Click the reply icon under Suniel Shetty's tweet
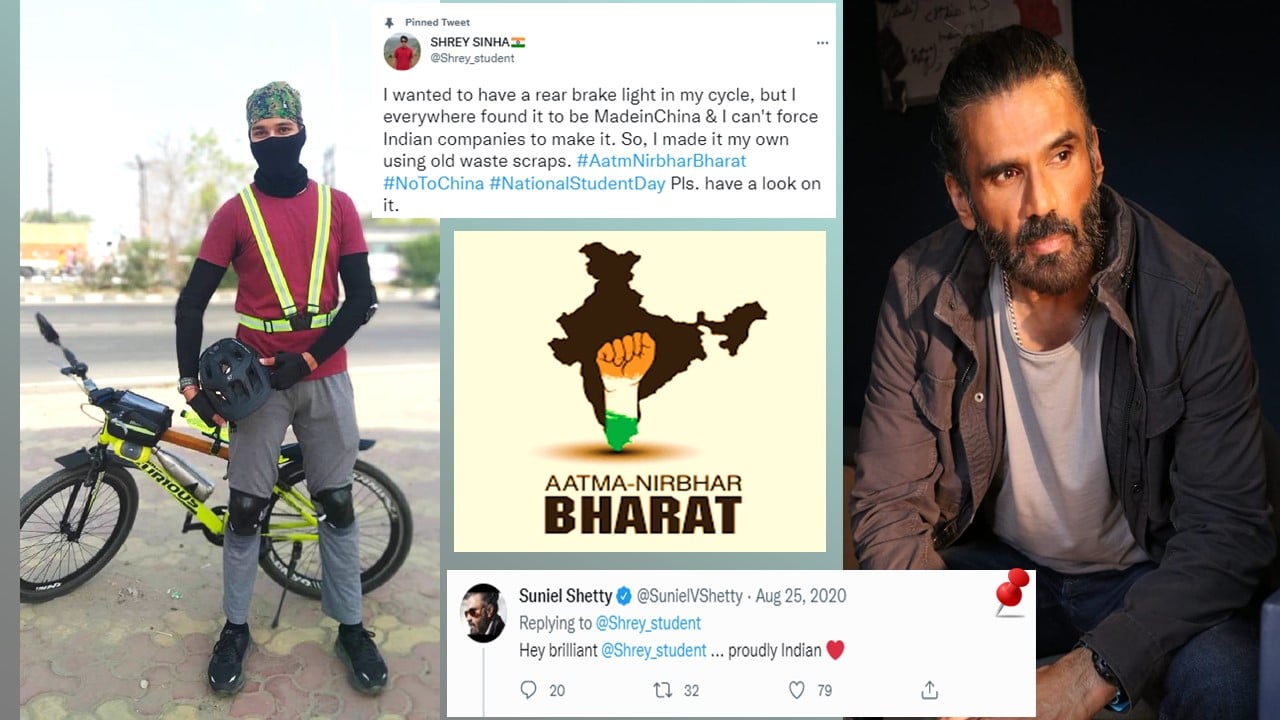 [529, 690]
